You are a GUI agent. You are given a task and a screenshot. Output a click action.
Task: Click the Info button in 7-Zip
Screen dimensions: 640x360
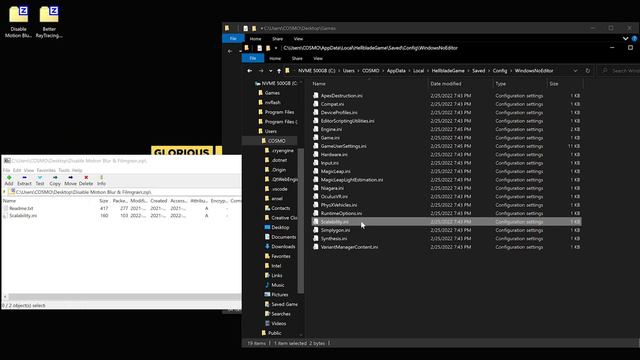101,180
